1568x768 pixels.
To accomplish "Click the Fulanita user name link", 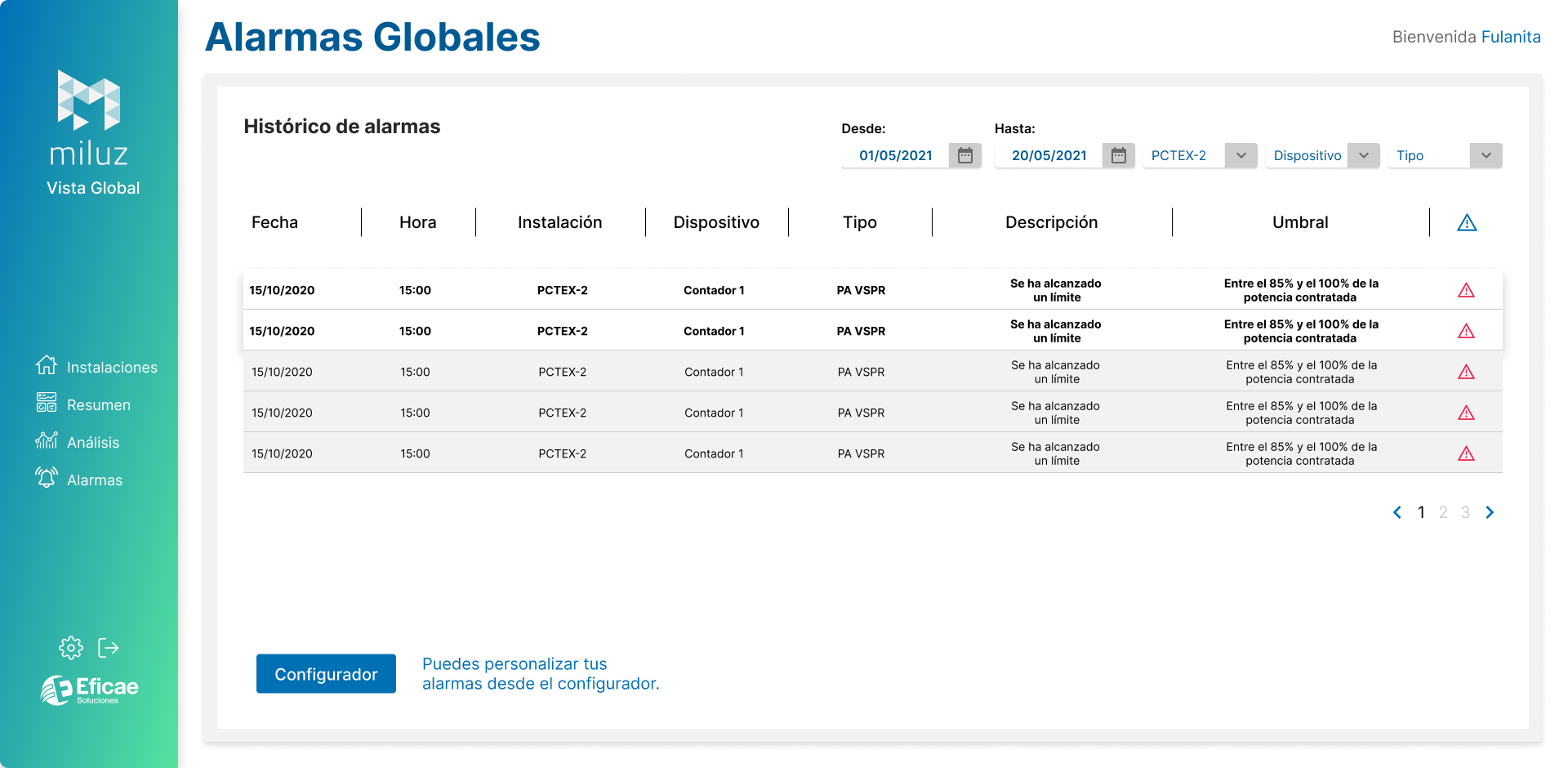I will [x=1510, y=37].
